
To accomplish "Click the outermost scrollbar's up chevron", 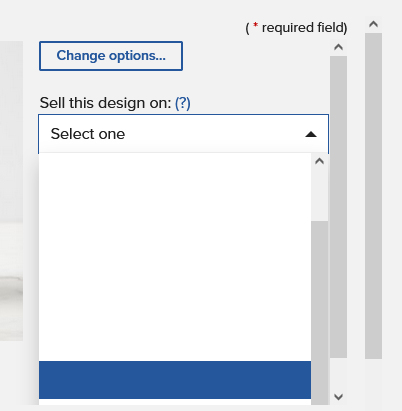I will pos(373,24).
